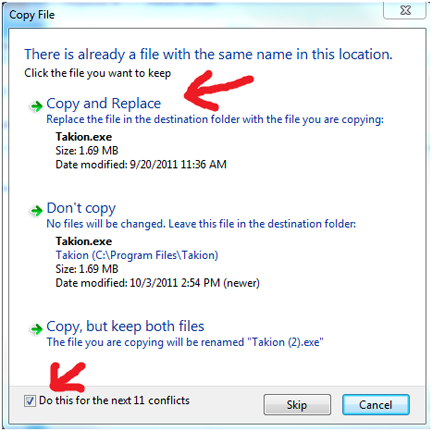The height and width of the screenshot is (431, 432).
Task: Click the green arrow beside Don't copy
Action: click(36, 211)
